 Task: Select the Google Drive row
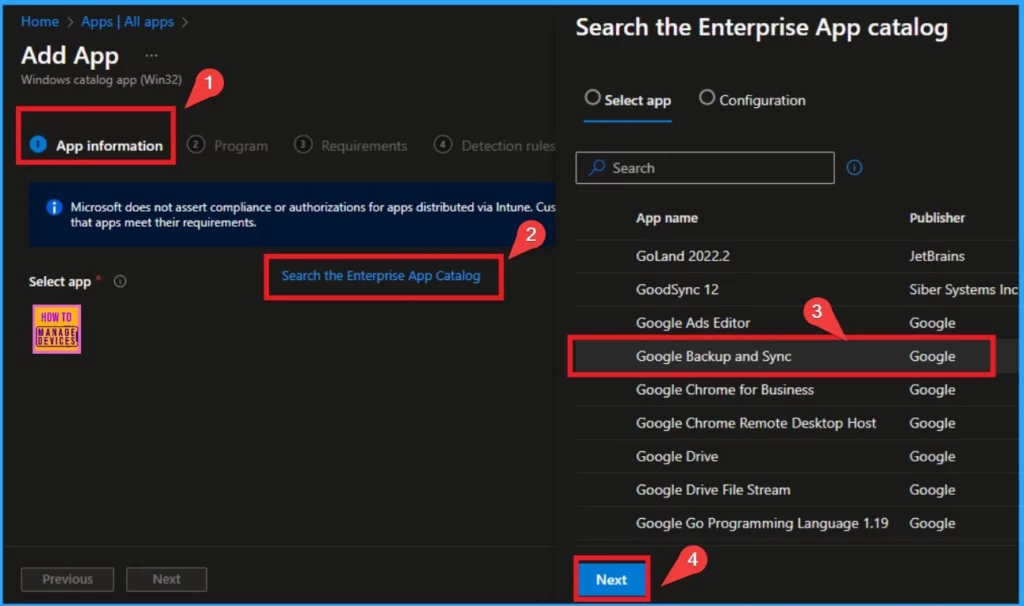tap(797, 456)
